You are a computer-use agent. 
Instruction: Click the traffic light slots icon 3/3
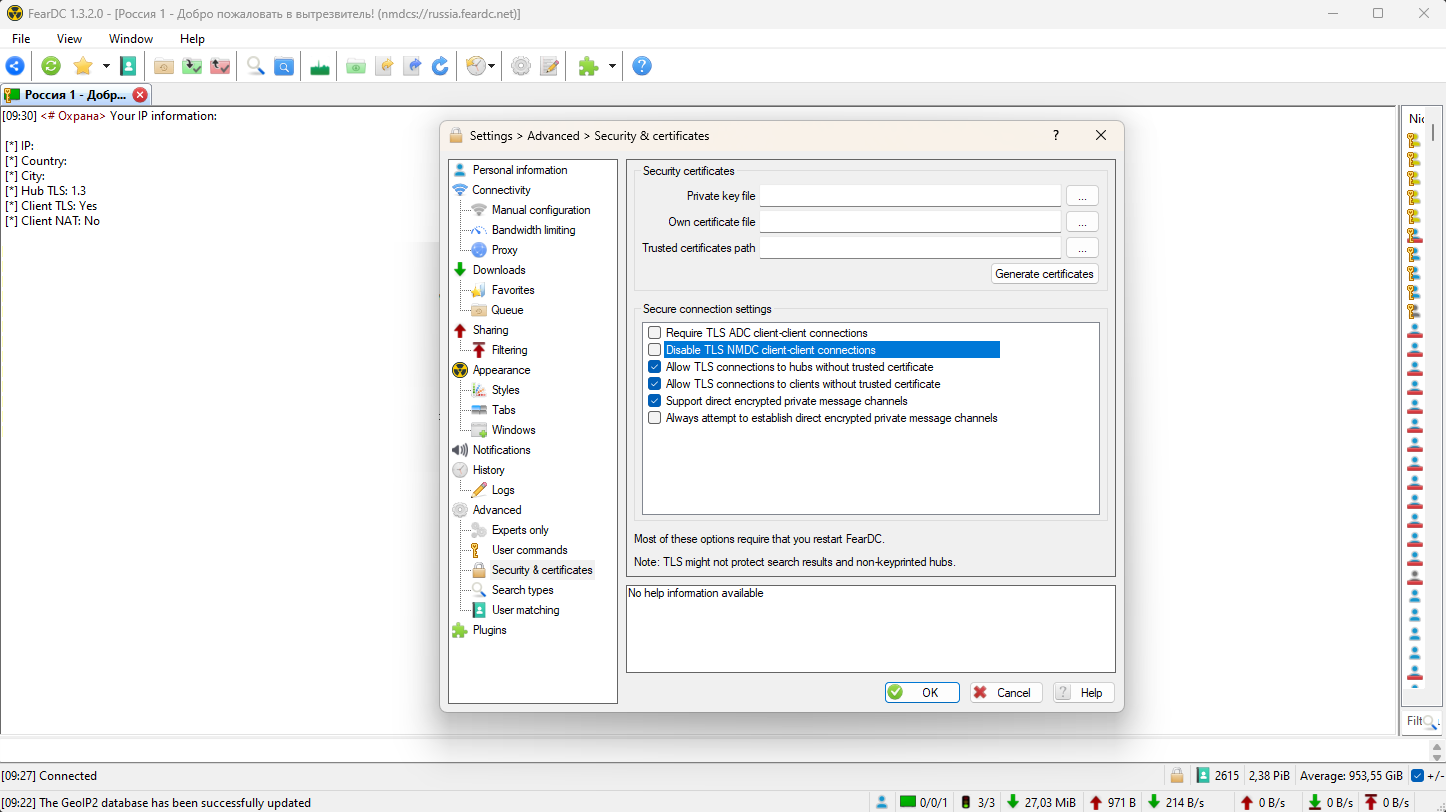[965, 802]
